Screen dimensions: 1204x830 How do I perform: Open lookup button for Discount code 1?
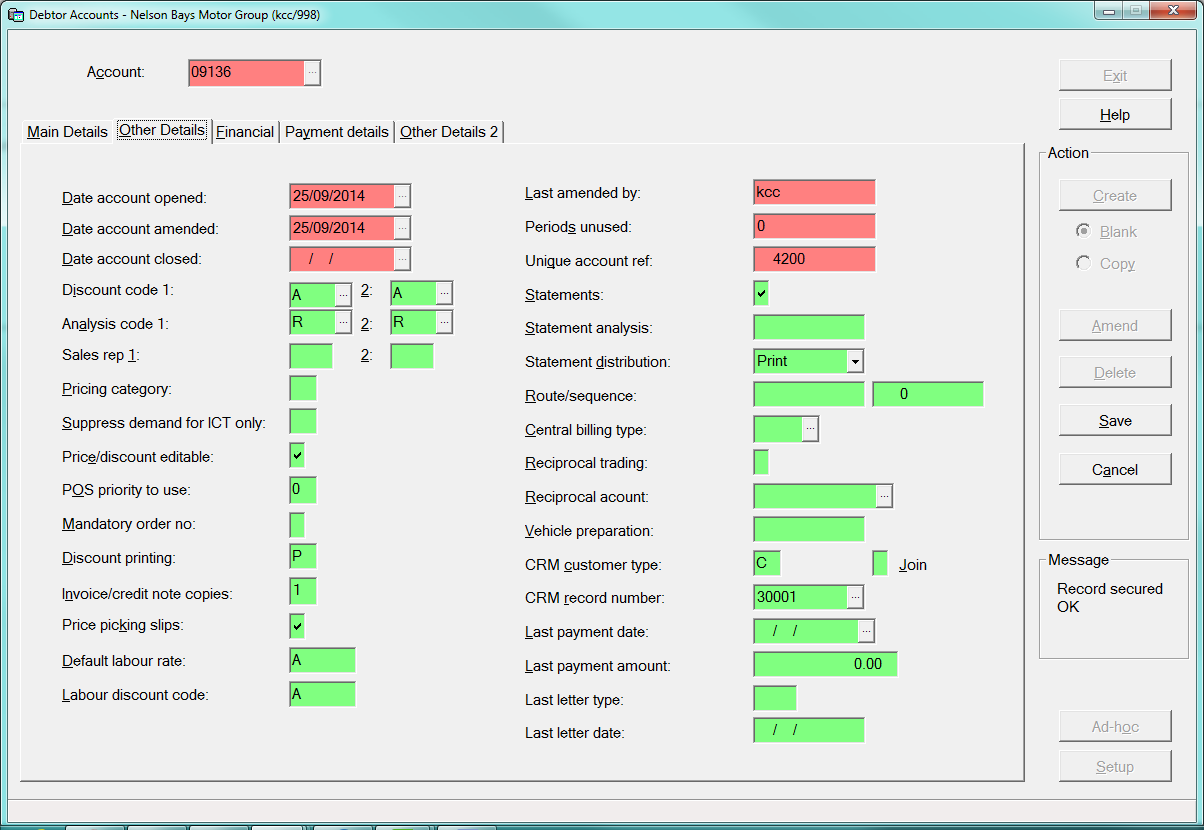343,294
